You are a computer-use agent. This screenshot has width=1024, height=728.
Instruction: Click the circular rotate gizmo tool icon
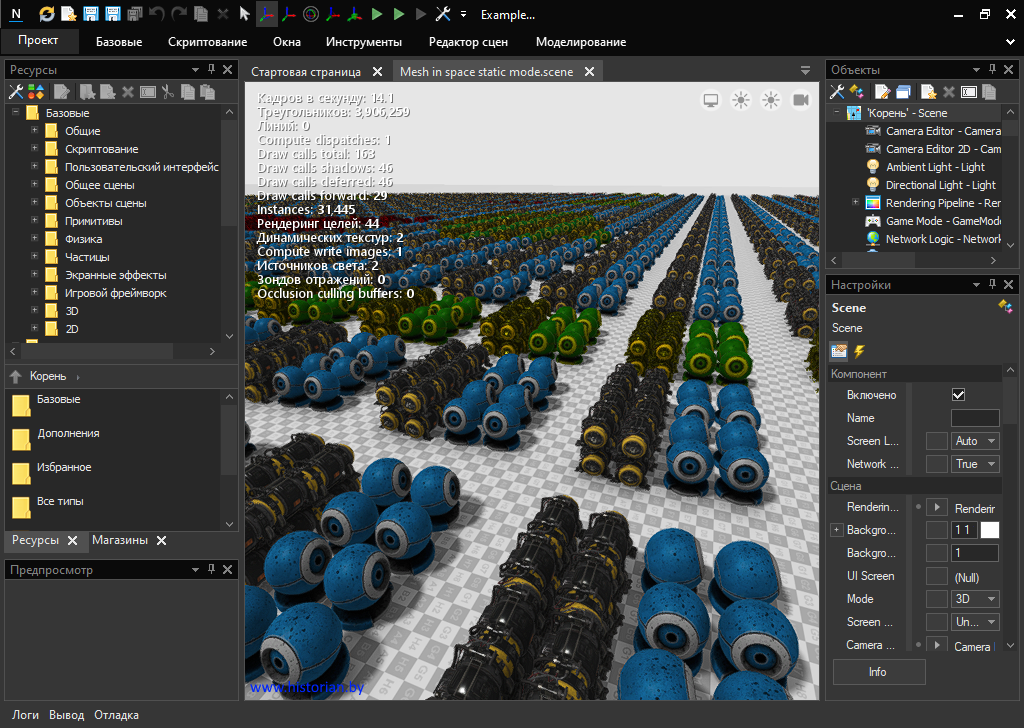click(310, 14)
